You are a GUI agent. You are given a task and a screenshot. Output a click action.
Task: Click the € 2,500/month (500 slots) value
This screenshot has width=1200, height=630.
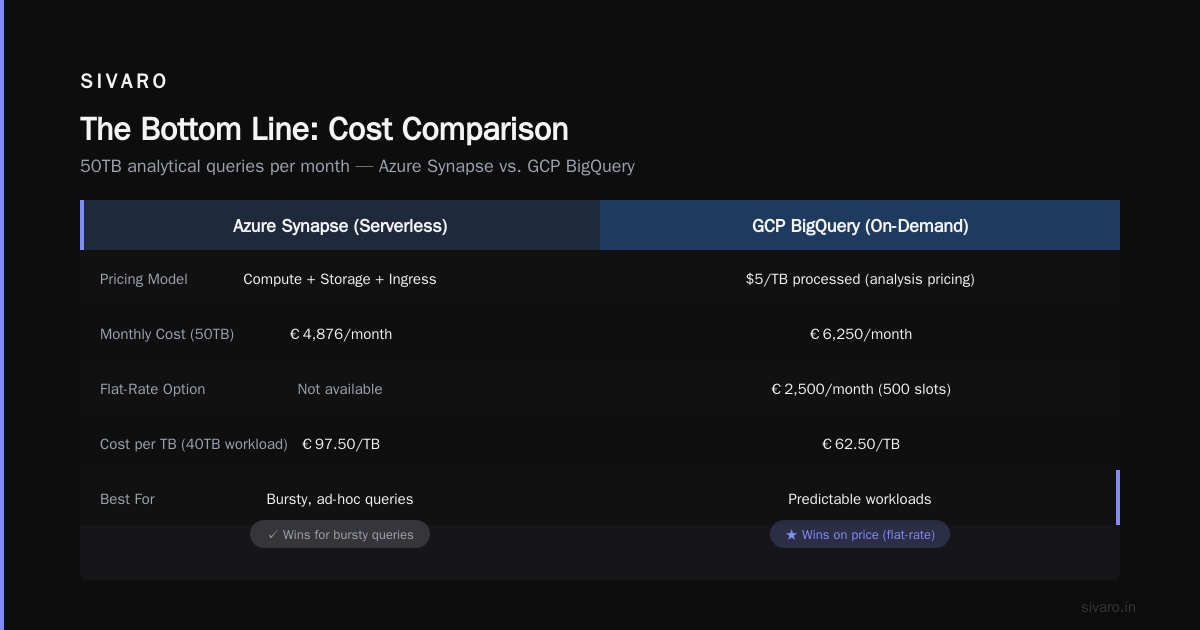point(860,389)
